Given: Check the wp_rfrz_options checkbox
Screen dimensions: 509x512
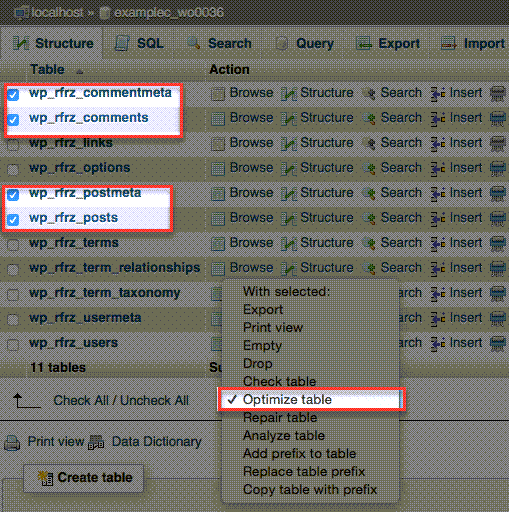Looking at the screenshot, I should click(x=13, y=170).
